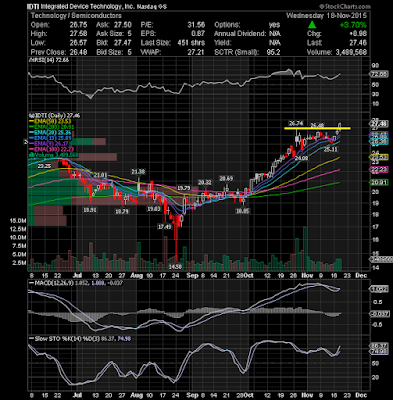Click the Options yes value
Viewport: 393px width, 400px height.
coord(274,25)
